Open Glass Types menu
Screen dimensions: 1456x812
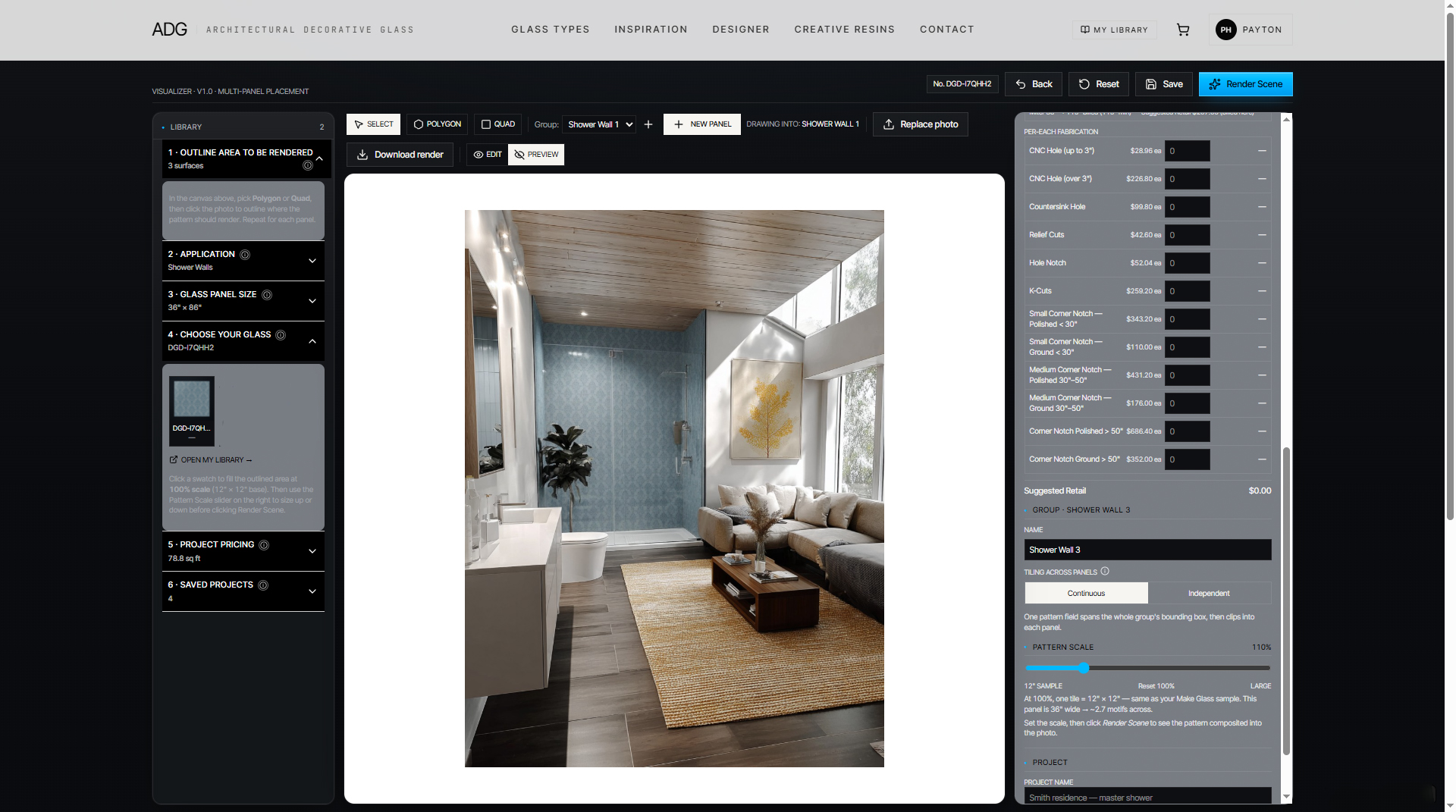[550, 30]
